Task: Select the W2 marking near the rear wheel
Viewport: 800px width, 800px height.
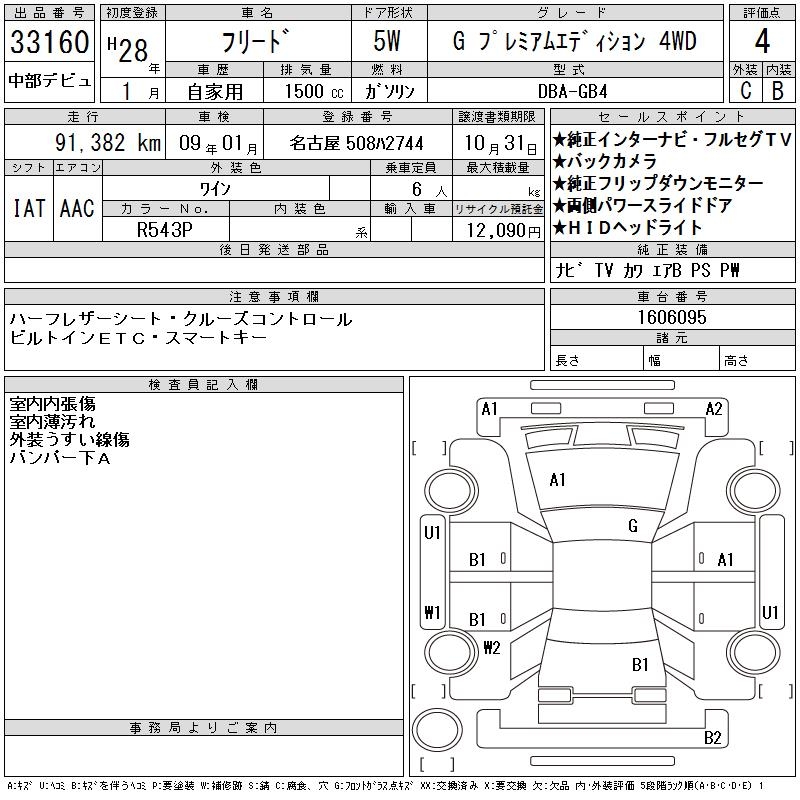Action: [491, 647]
